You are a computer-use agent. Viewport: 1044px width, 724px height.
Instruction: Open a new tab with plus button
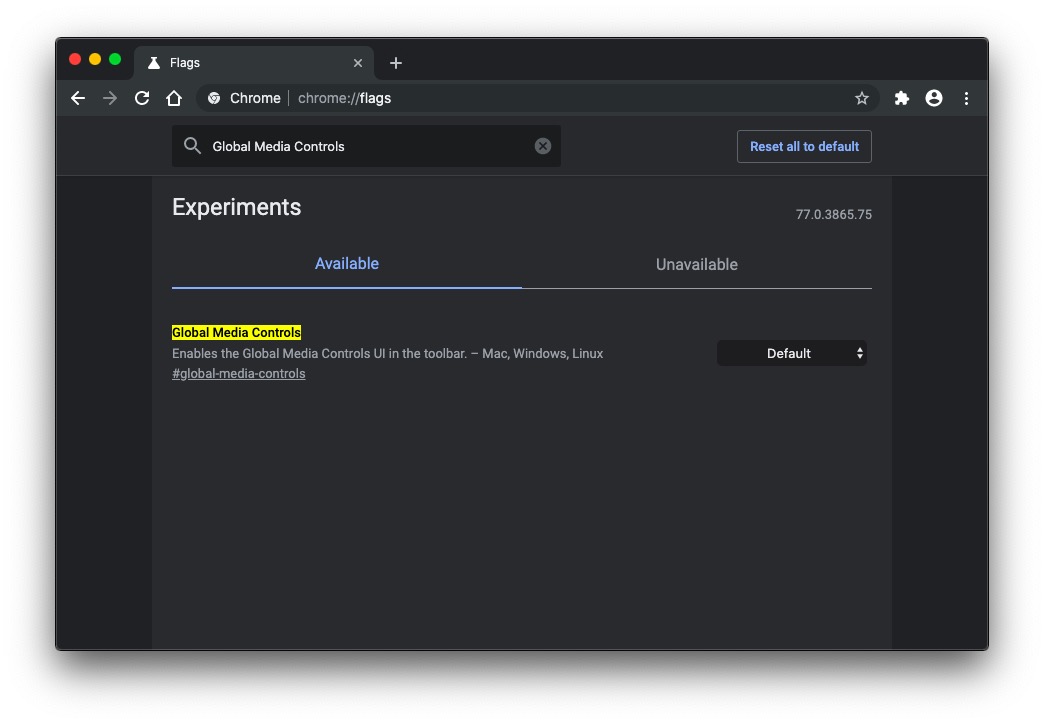coord(396,63)
